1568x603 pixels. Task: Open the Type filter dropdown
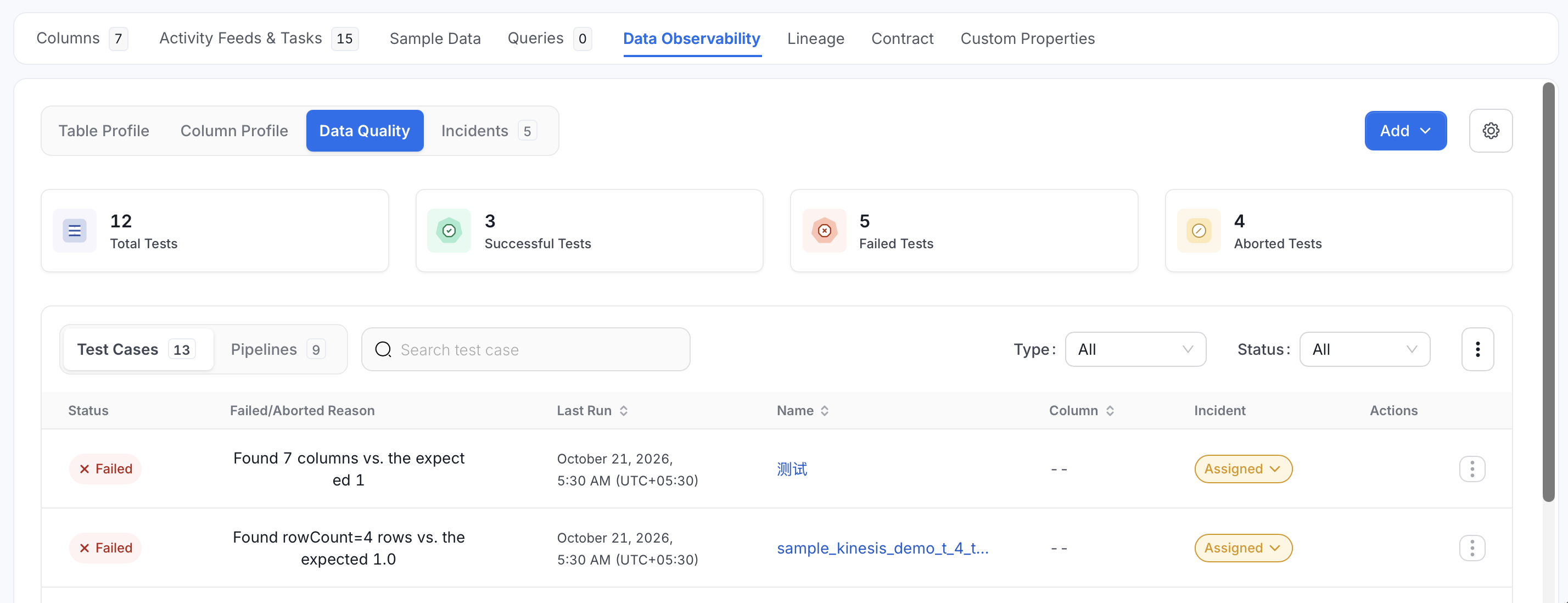coord(1135,349)
